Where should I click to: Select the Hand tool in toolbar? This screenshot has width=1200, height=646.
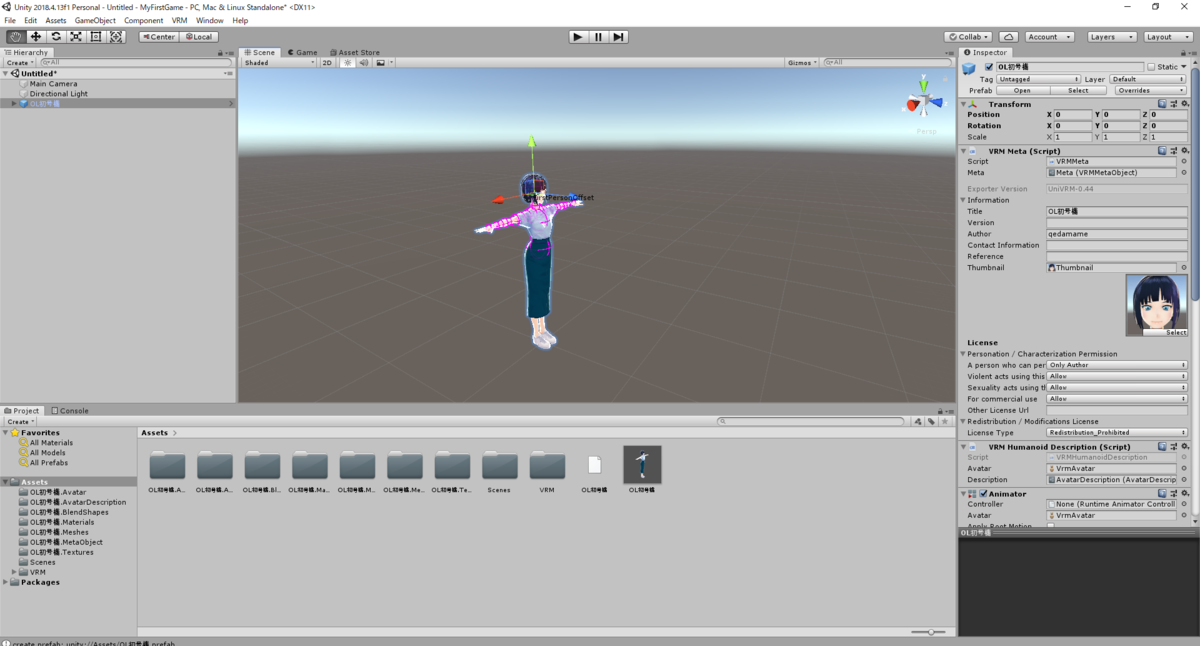click(16, 37)
